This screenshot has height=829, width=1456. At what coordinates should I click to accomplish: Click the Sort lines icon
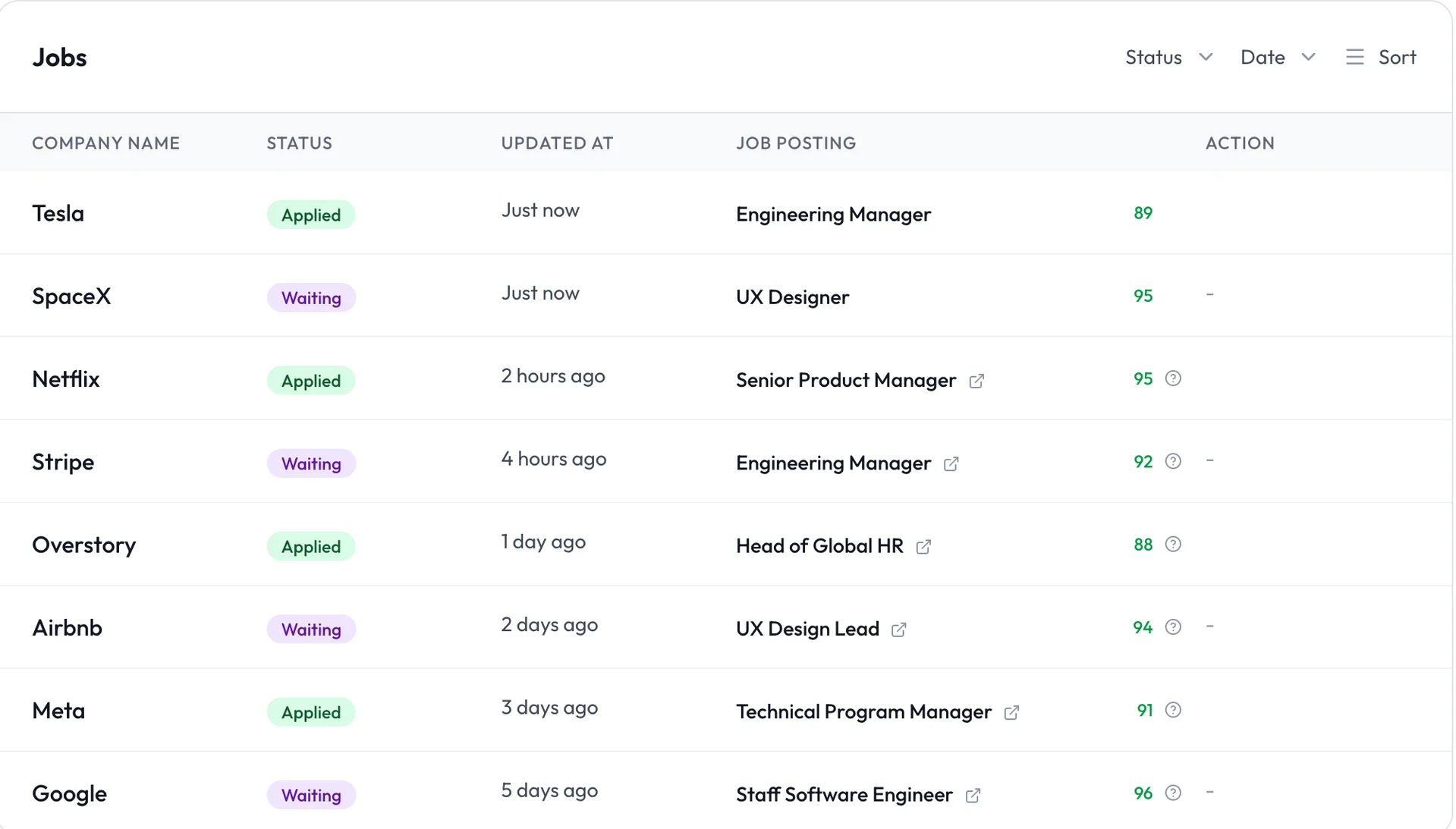pos(1355,57)
